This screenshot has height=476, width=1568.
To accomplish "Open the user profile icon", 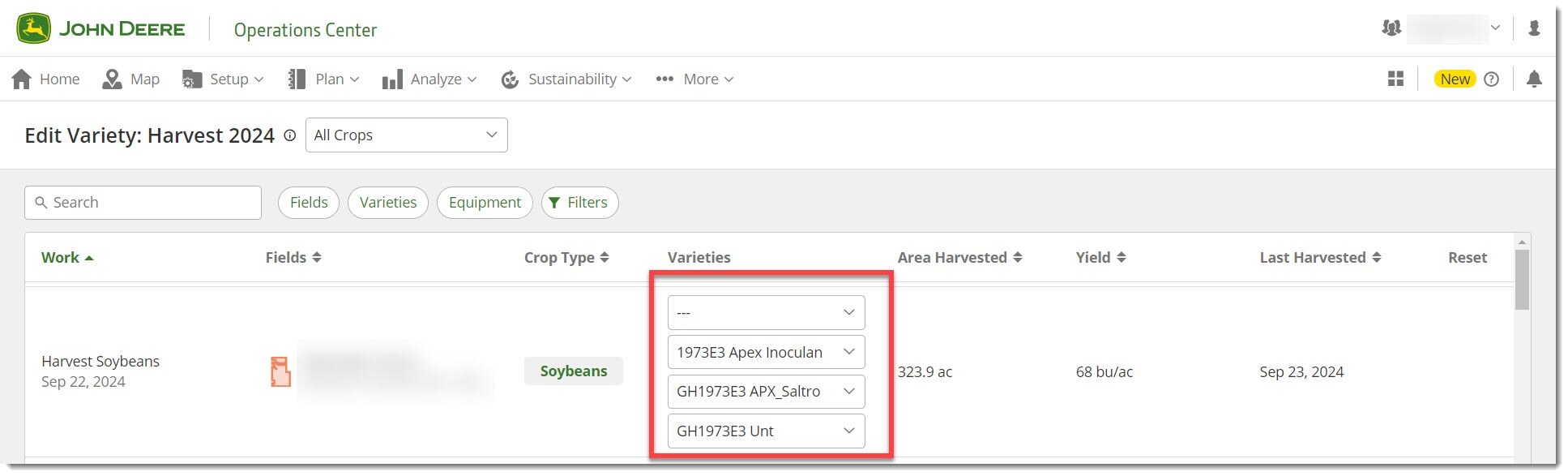I will [x=1533, y=28].
